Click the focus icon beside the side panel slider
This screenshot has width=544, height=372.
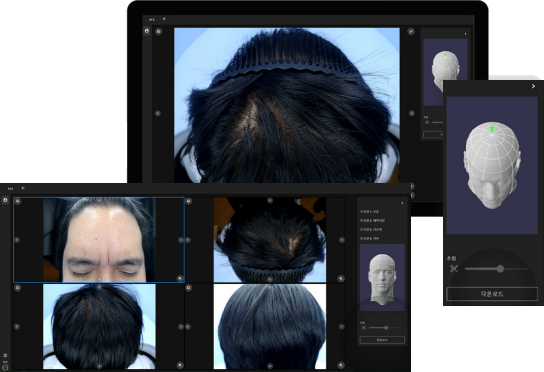(364, 328)
